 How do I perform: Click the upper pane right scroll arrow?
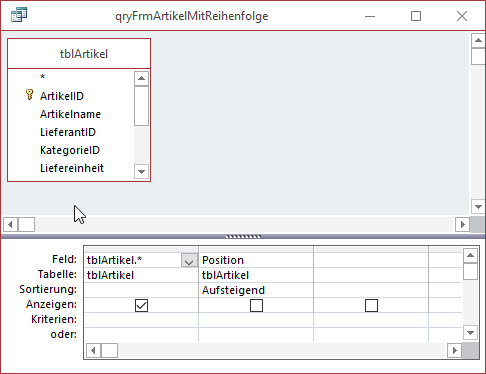coord(462,224)
